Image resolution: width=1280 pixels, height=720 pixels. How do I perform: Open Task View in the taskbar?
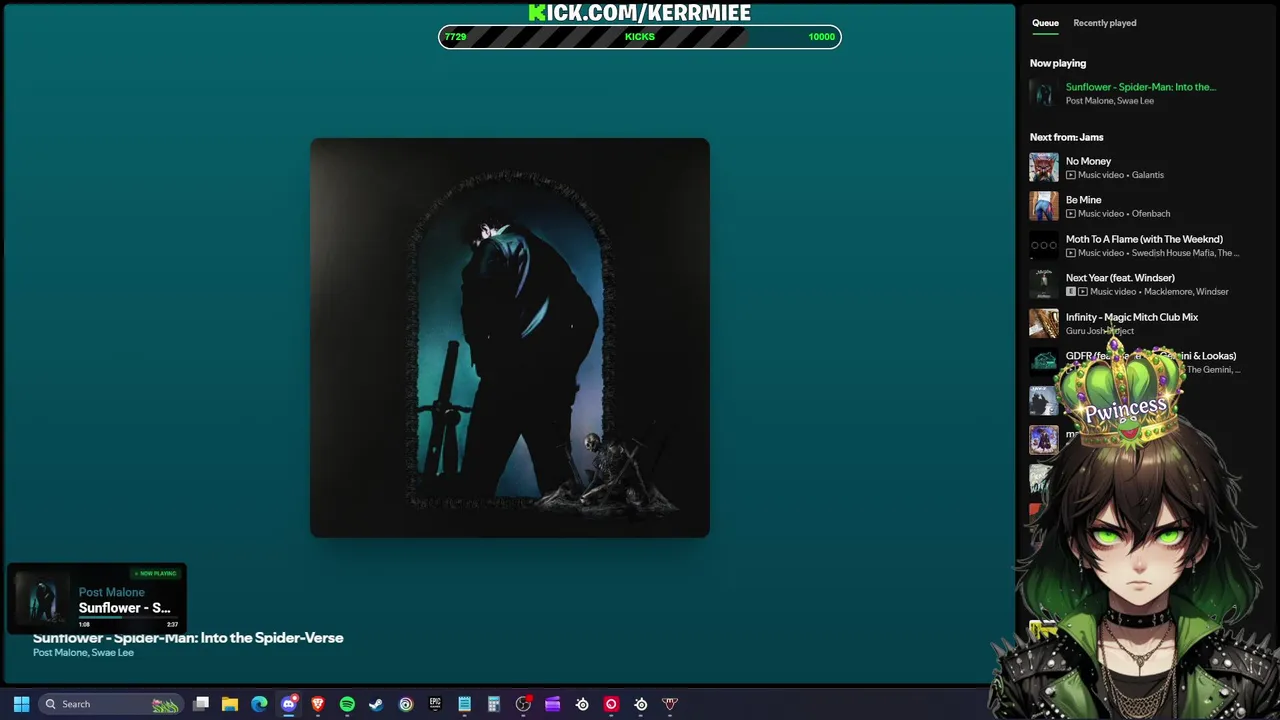201,704
